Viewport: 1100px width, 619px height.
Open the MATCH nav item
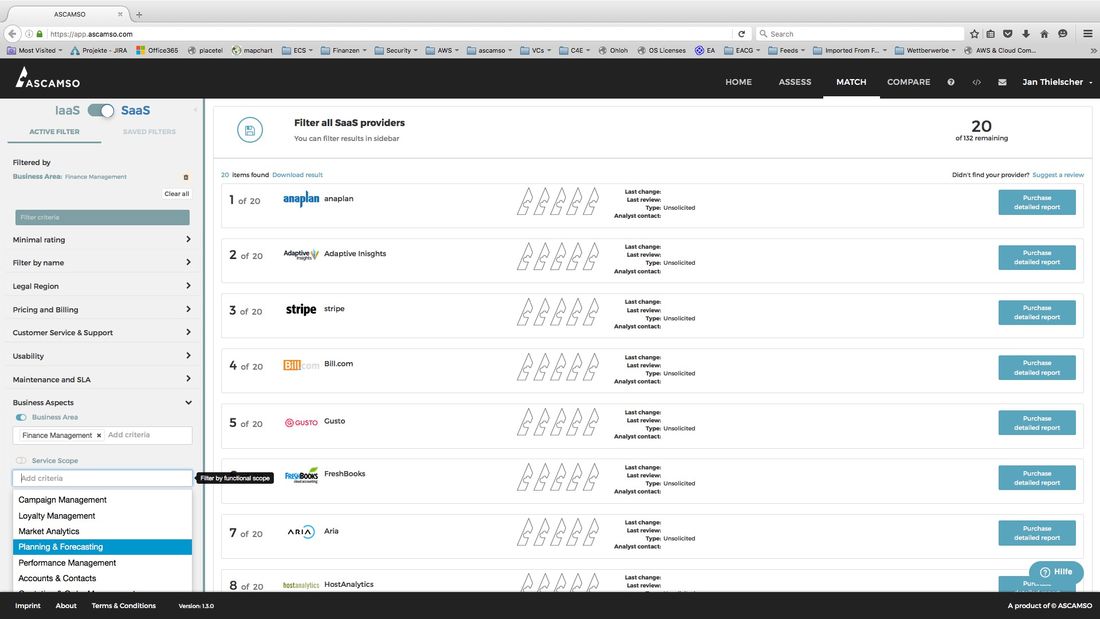coord(851,82)
